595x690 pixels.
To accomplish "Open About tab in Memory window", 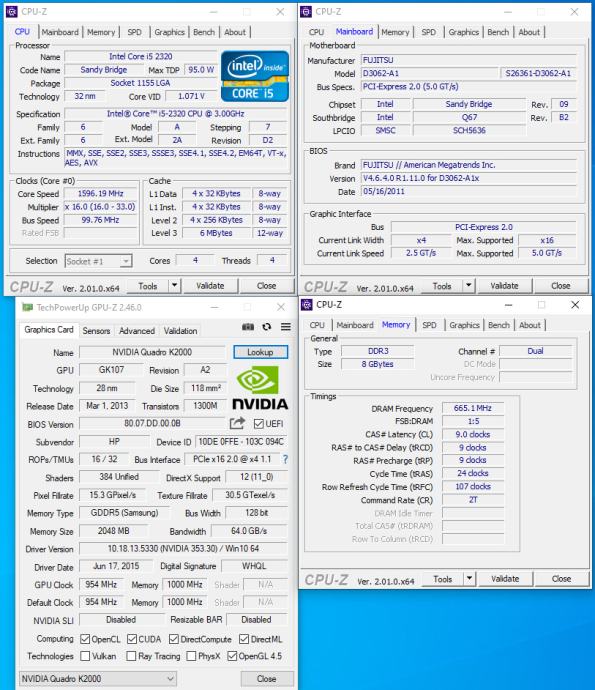I will click(x=530, y=325).
